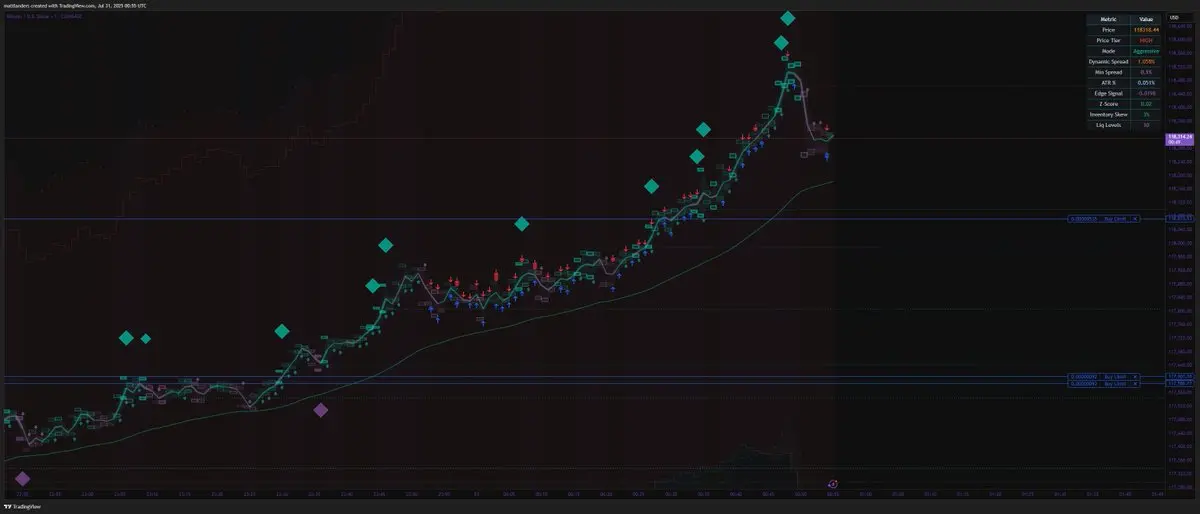
Task: Close the lower-priced 0.00000092 Buy Limit order
Action: (x=1134, y=383)
